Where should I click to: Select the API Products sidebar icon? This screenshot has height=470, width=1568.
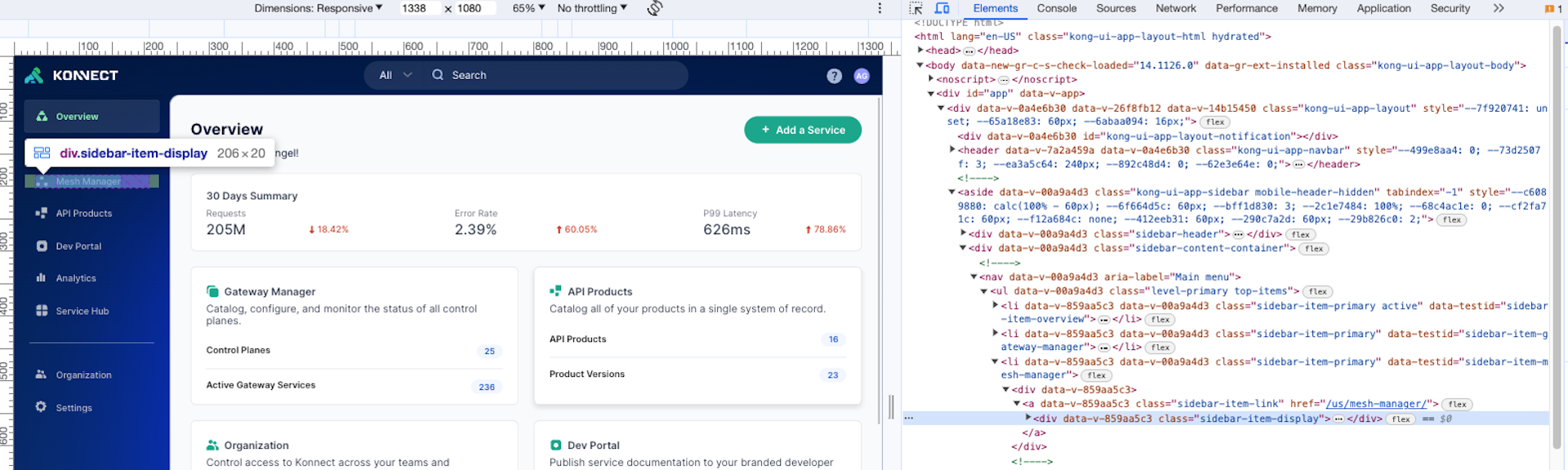(x=42, y=214)
